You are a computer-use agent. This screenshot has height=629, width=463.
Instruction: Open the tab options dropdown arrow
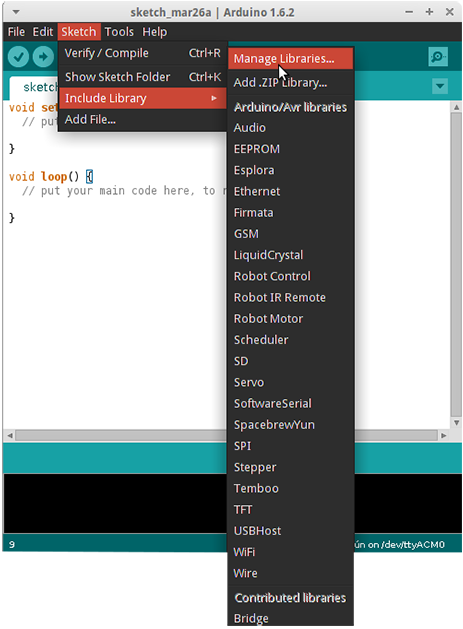coord(440,86)
